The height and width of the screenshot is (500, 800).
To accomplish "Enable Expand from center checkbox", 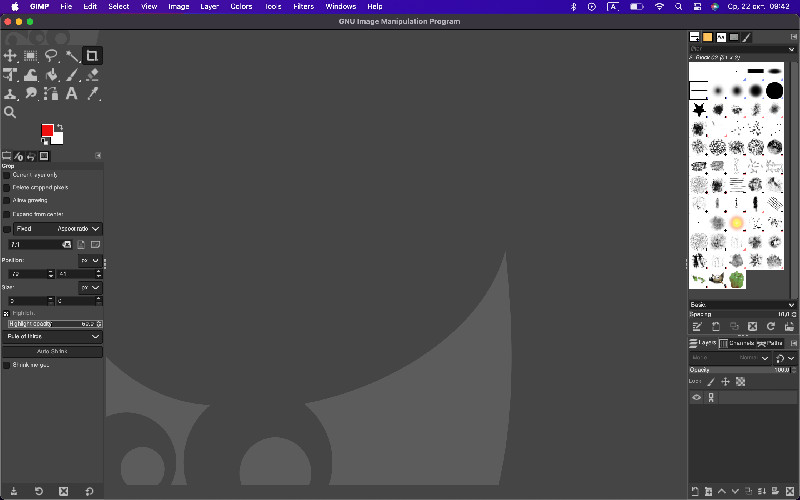I will coord(7,214).
